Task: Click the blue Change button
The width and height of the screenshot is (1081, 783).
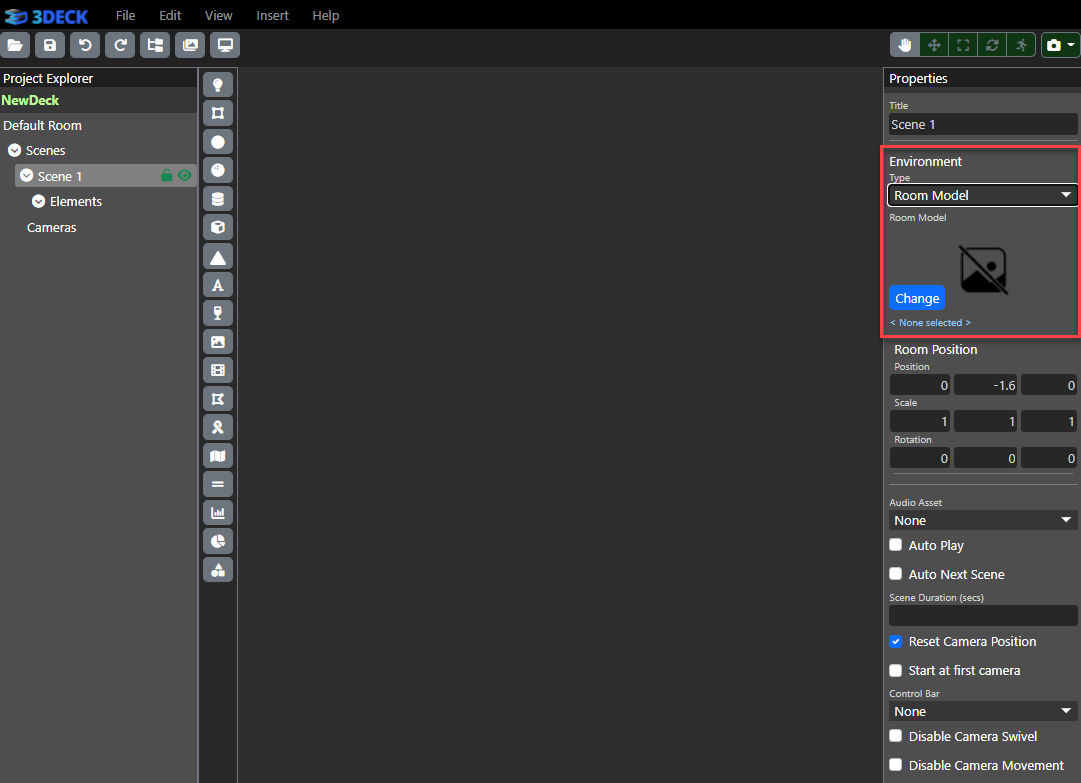Action: click(917, 298)
